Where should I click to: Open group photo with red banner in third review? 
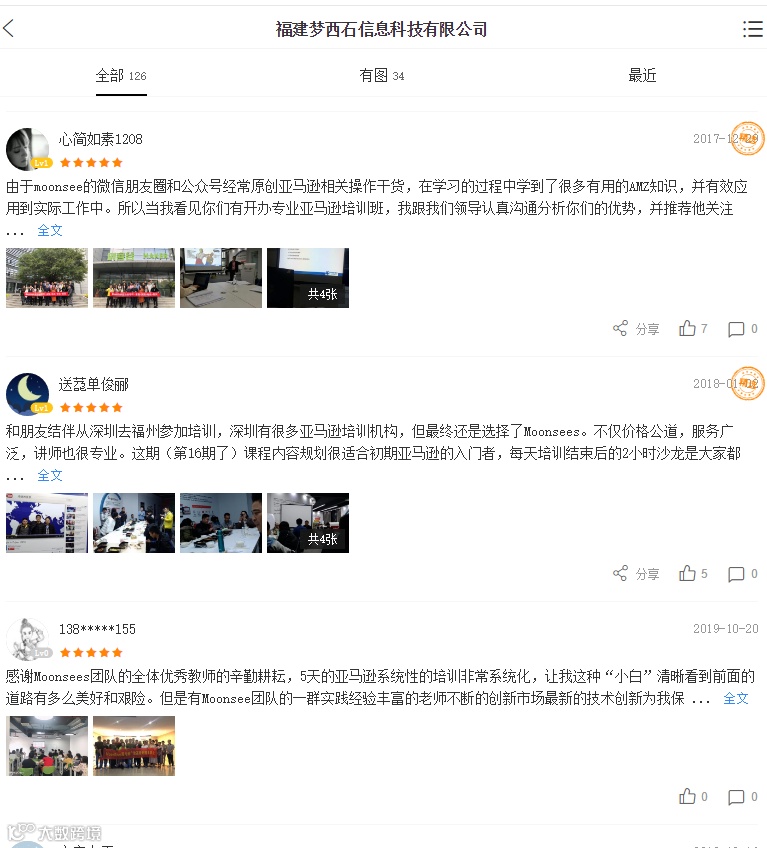click(134, 746)
